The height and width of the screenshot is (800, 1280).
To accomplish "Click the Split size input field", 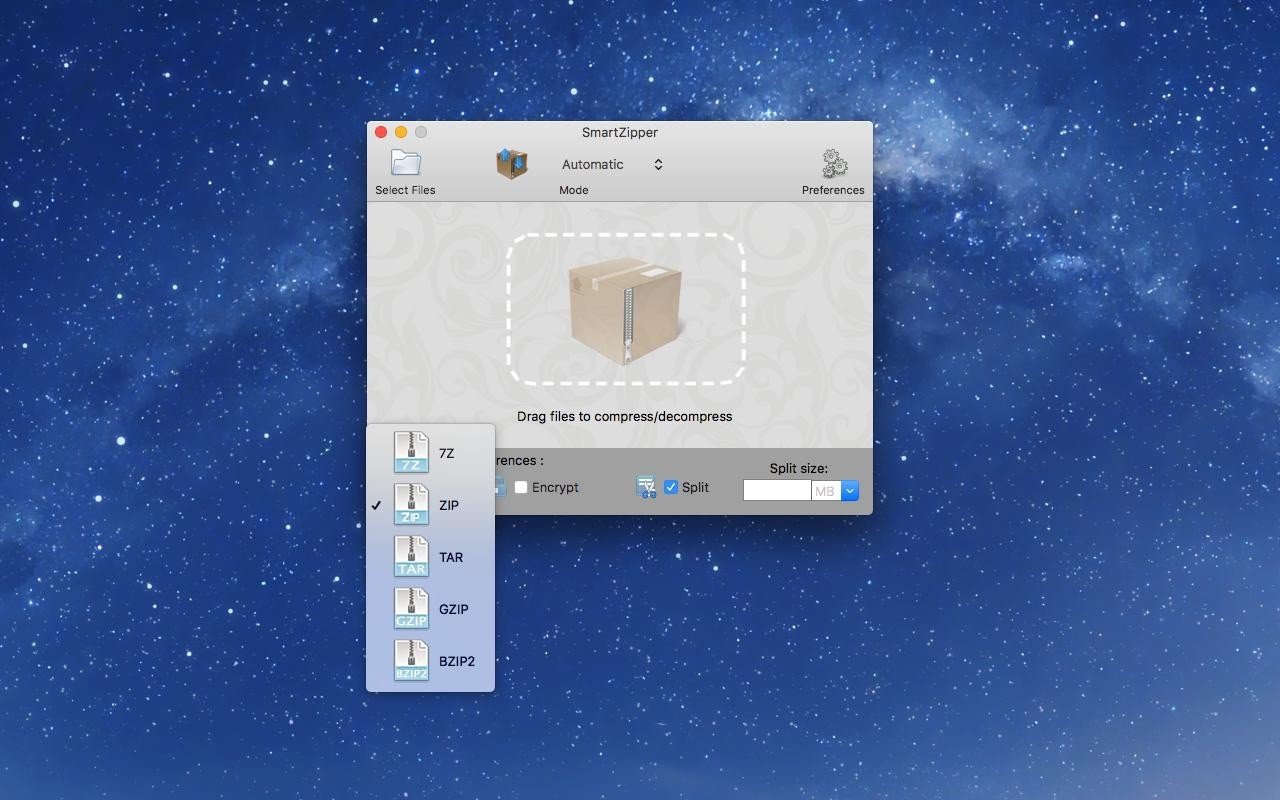I will click(776, 491).
